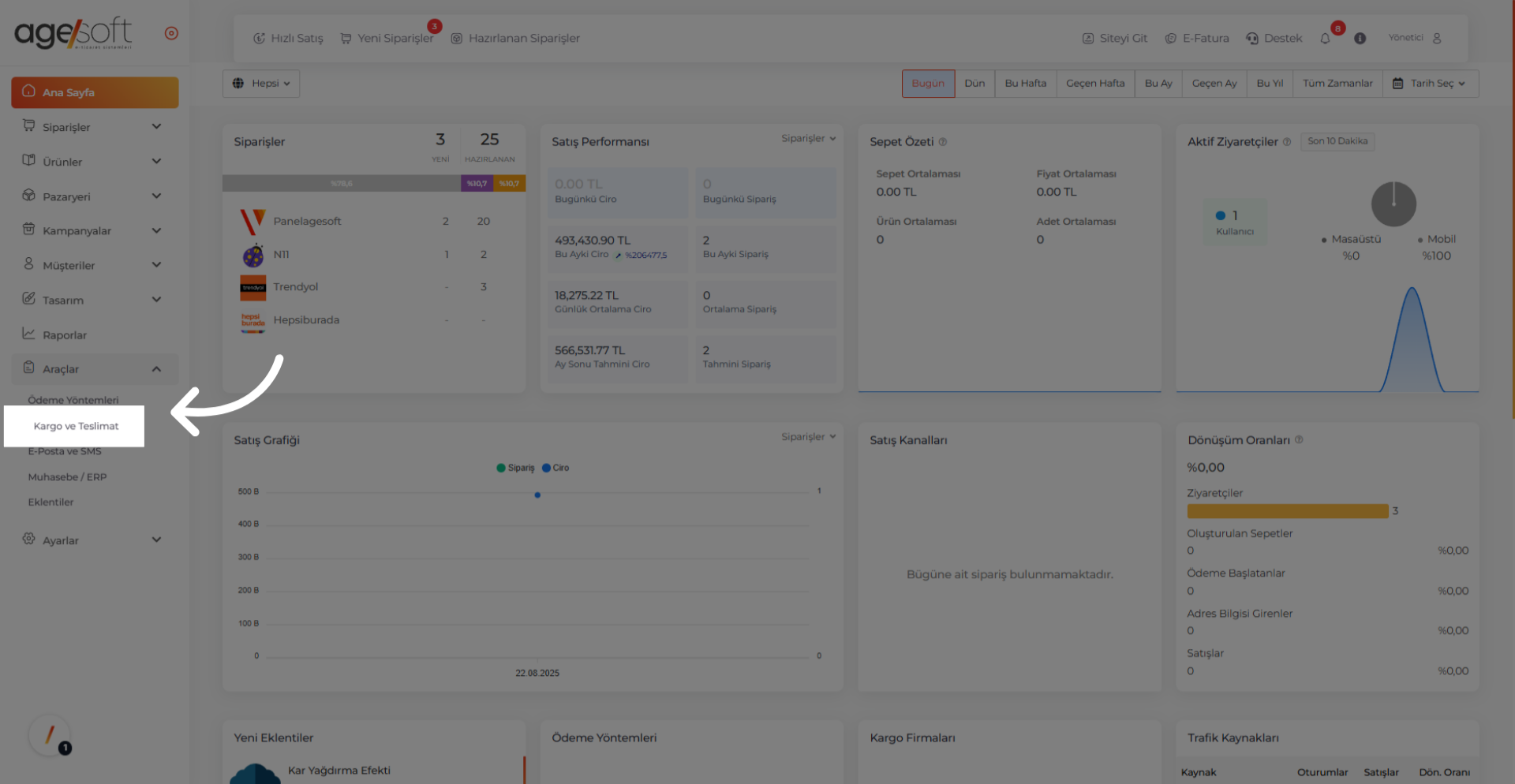Select Geçen Hafta date filter
Screen dimensions: 1515x784
pos(1095,84)
